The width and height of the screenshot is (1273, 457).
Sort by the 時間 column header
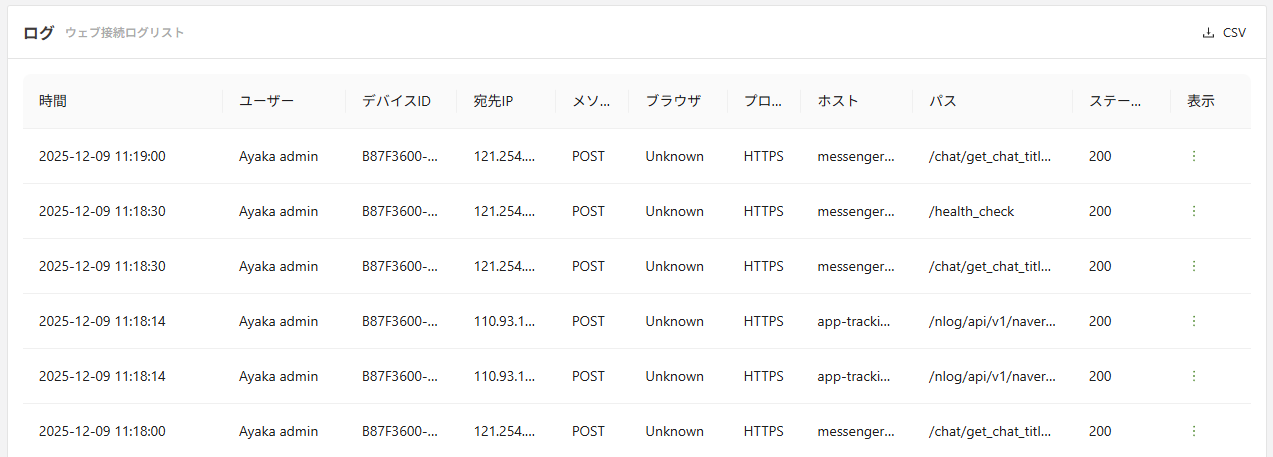tap(54, 101)
